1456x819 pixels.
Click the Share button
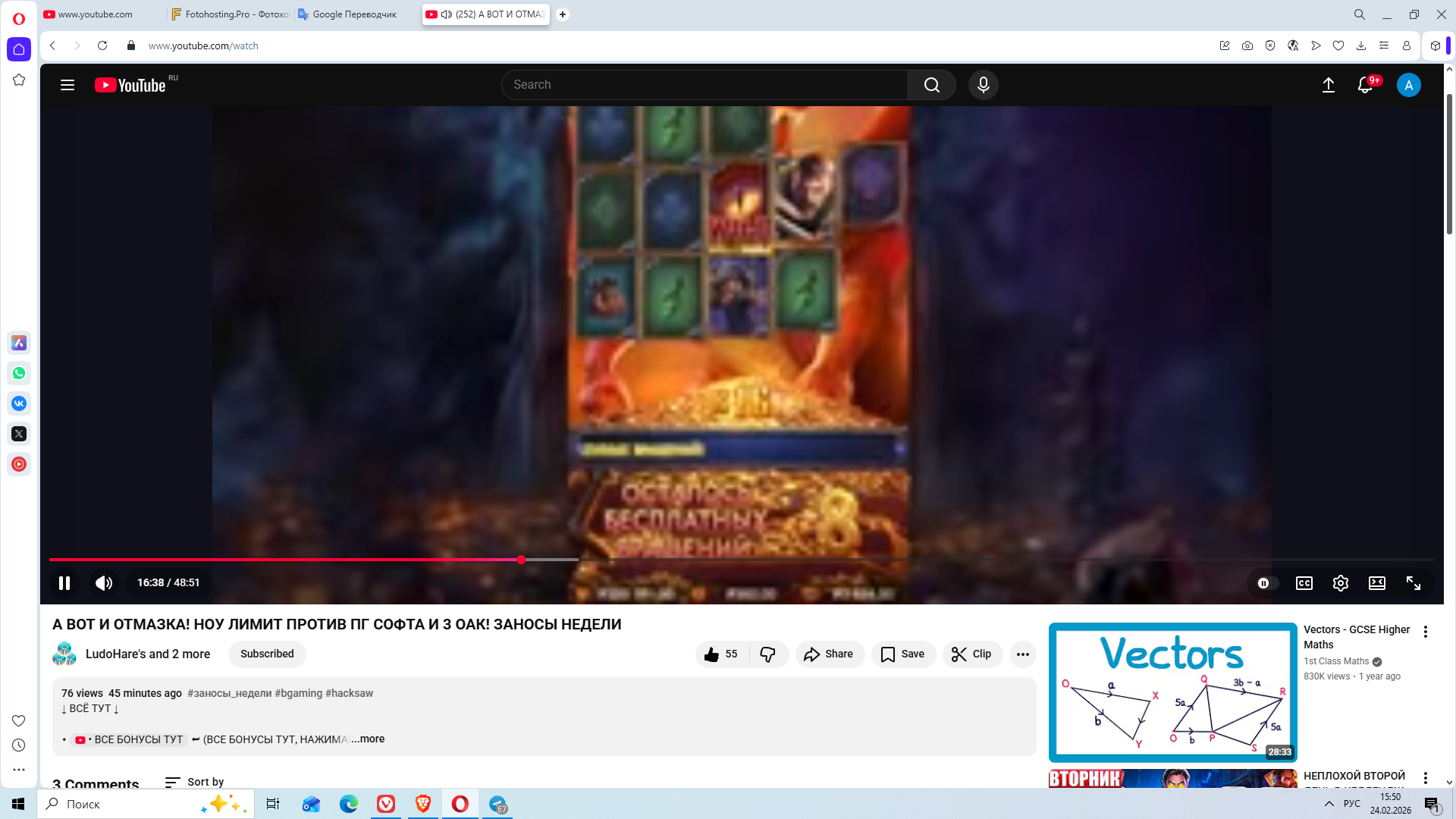tap(829, 654)
